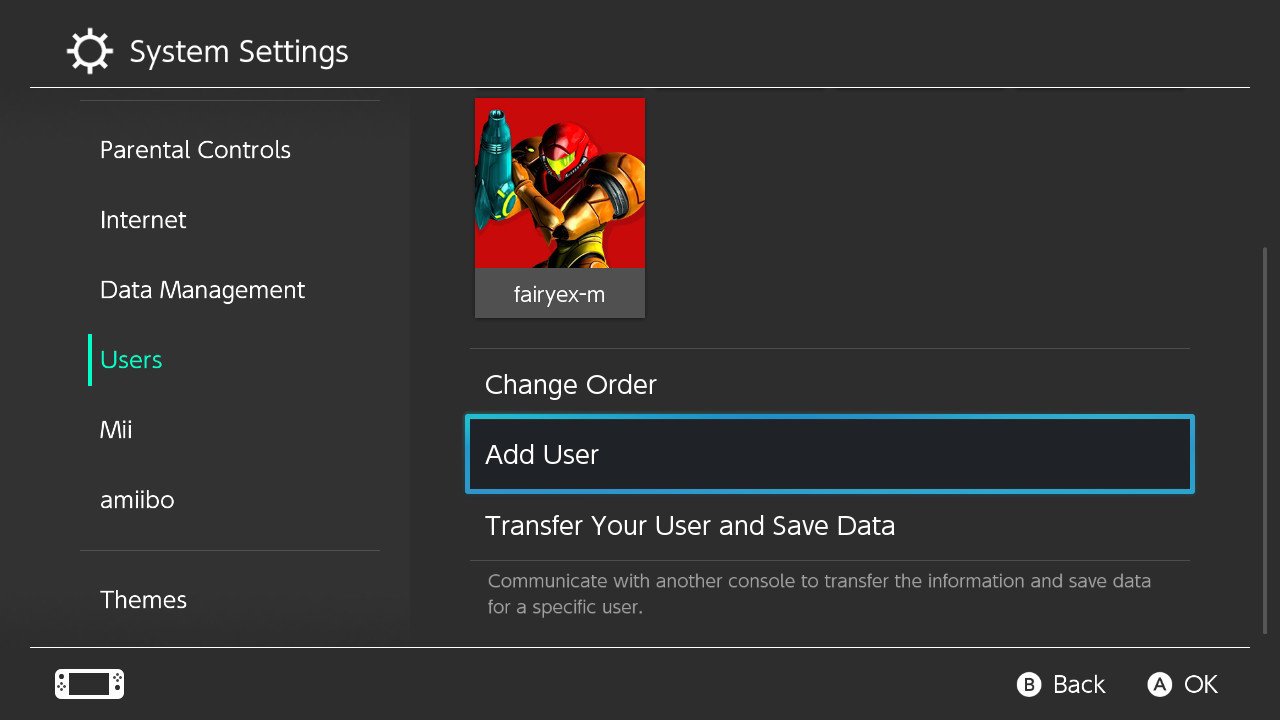Open Transfer Your User and Save Data
Image resolution: width=1280 pixels, height=720 pixels.
[689, 526]
